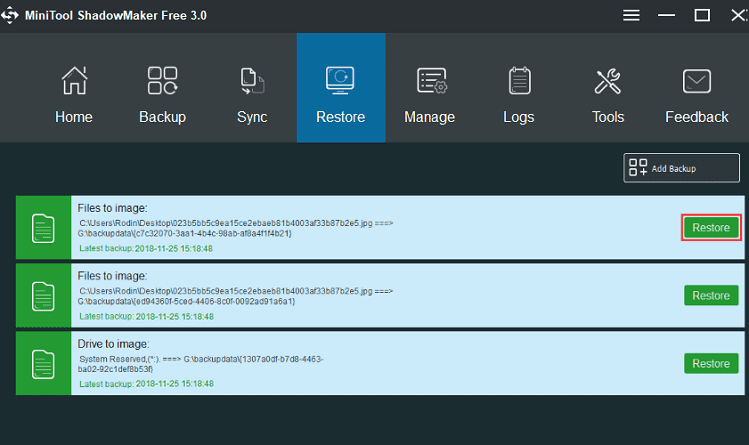749x445 pixels.
Task: Select document icon of Drive to image backup
Action: (x=43, y=364)
